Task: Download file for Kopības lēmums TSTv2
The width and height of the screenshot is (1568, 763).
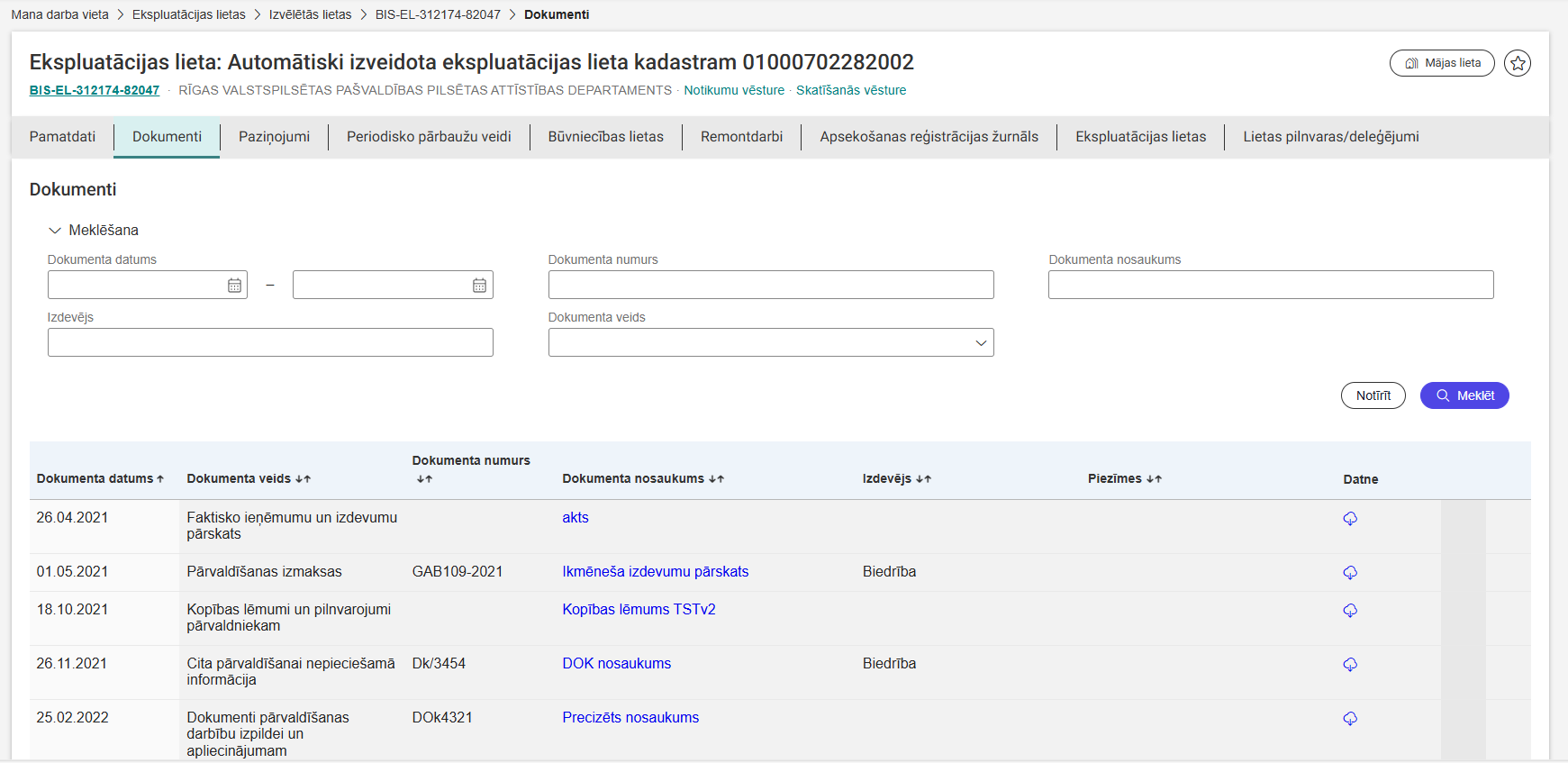Action: pyautogui.click(x=1350, y=611)
